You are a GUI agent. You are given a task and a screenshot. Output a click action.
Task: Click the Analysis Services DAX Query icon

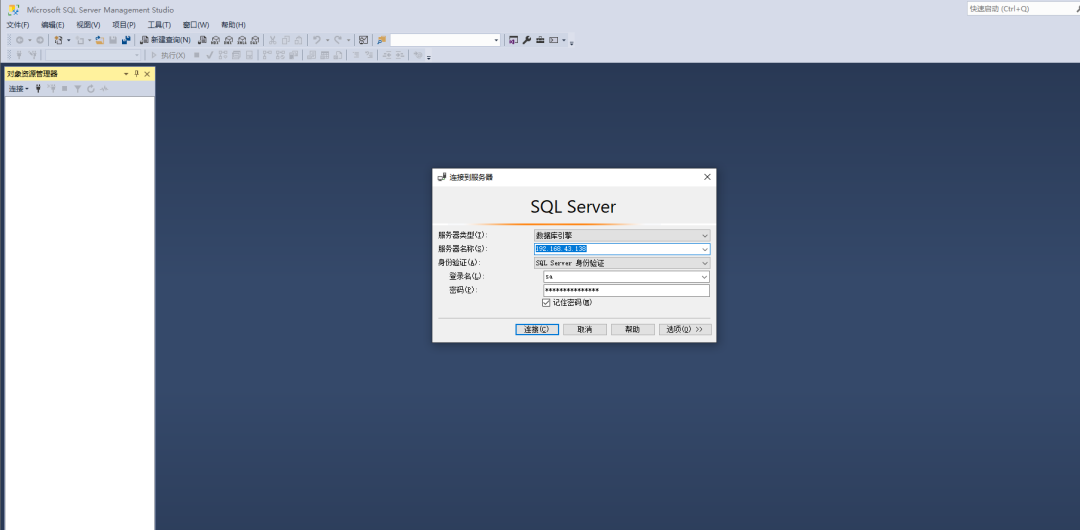tap(255, 40)
